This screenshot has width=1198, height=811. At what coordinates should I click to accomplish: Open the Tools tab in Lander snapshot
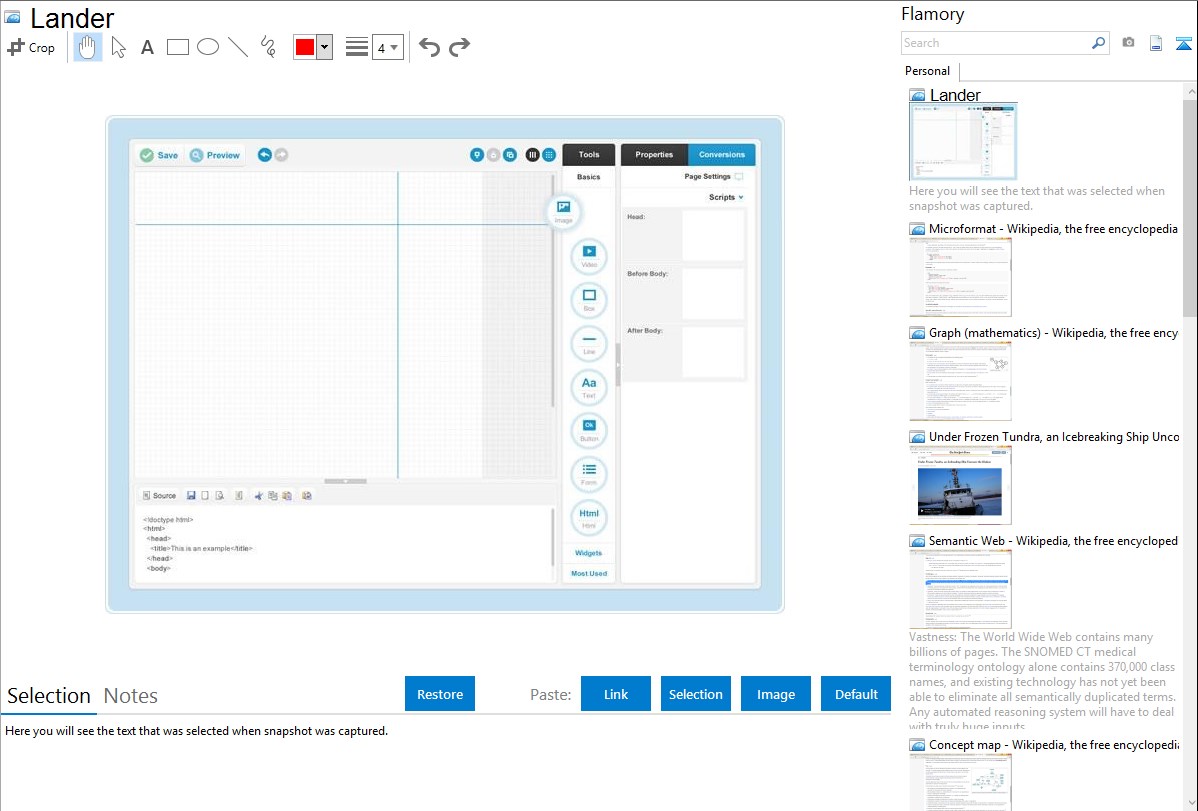click(589, 154)
